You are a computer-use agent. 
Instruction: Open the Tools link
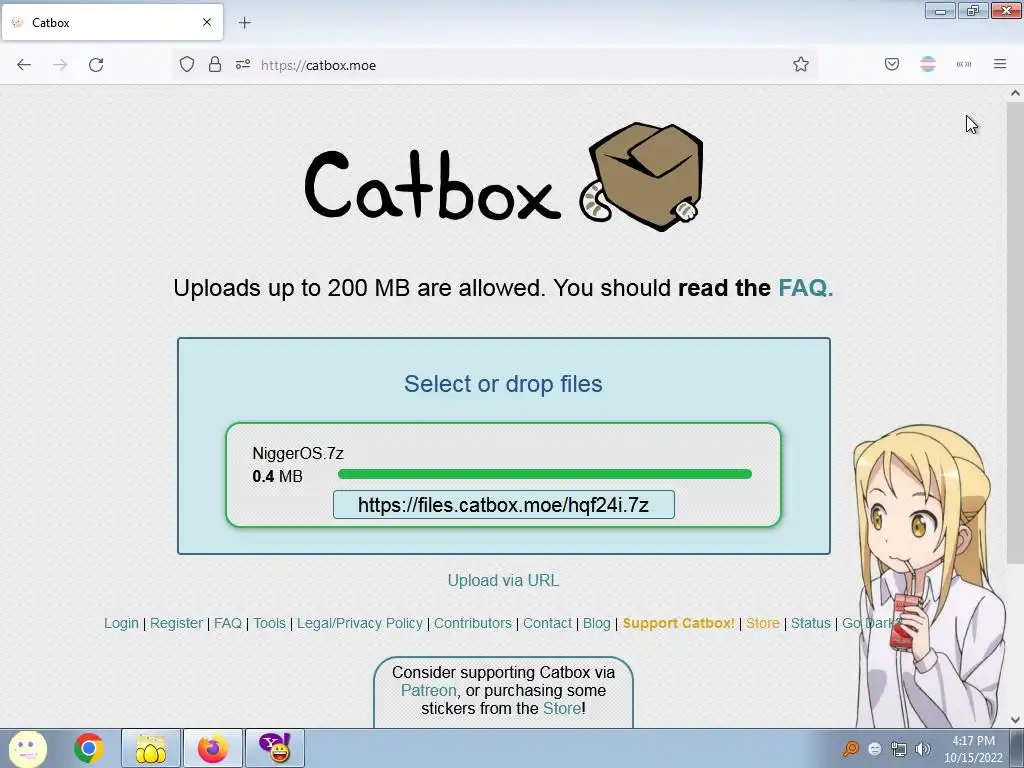point(270,623)
